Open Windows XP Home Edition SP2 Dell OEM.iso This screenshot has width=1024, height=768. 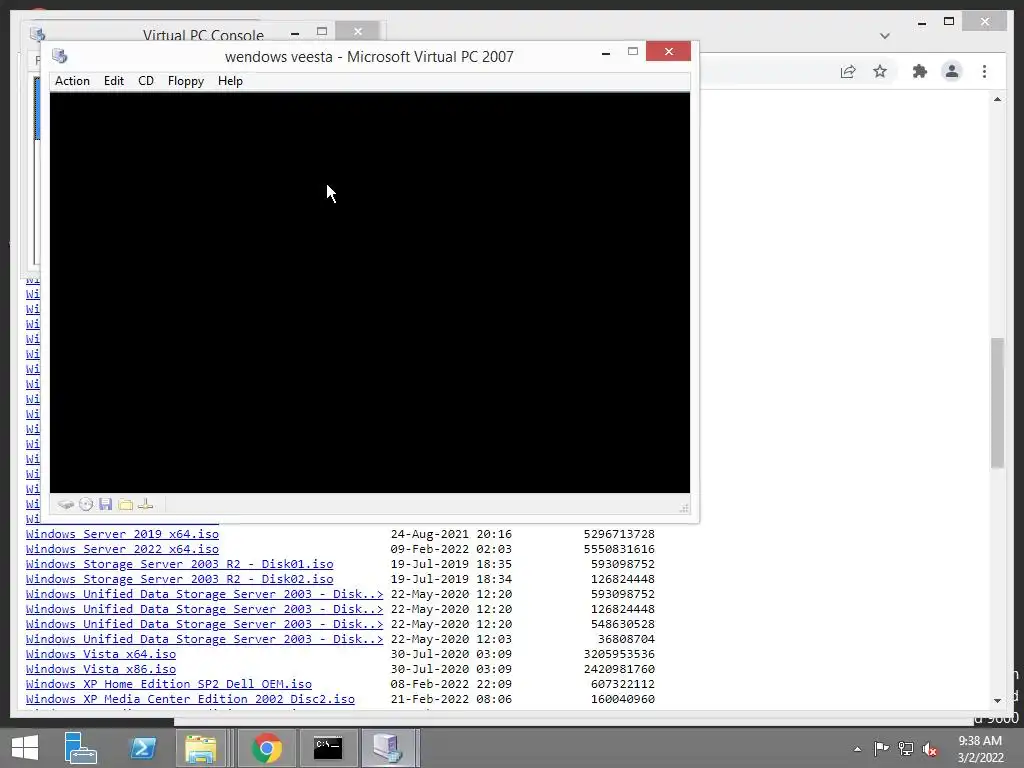click(x=168, y=684)
